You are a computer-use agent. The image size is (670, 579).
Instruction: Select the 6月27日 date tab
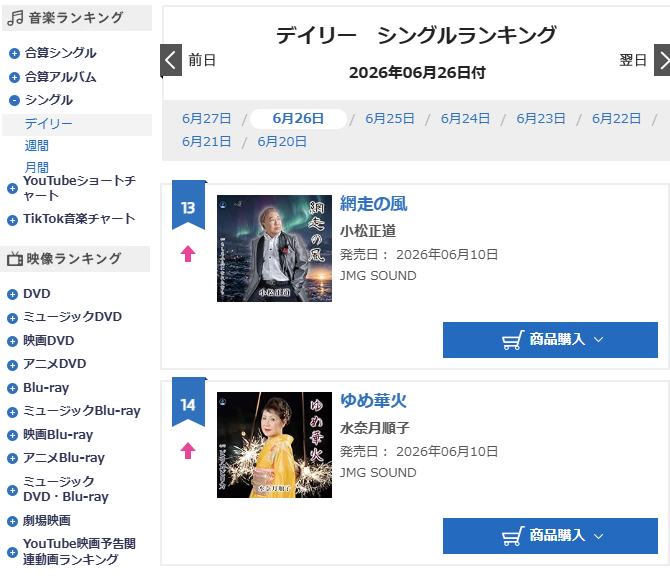click(x=206, y=118)
